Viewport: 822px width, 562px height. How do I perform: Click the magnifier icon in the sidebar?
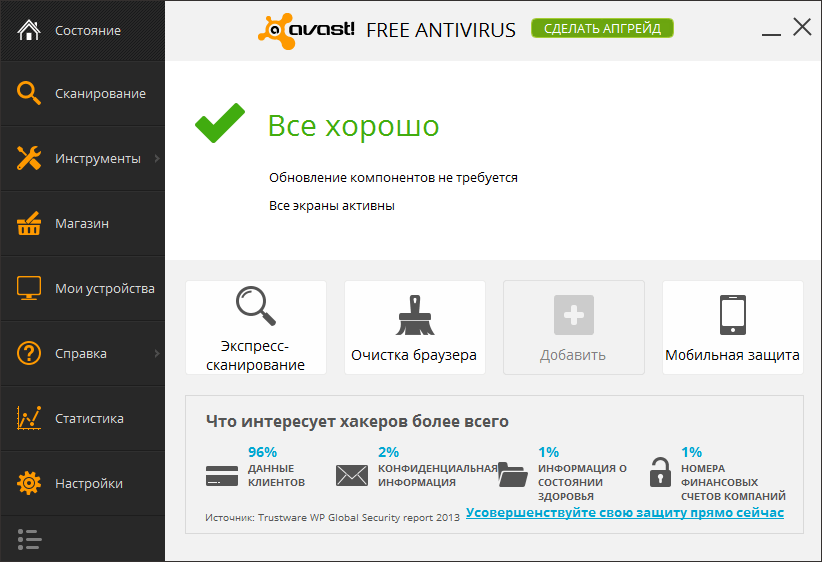click(x=28, y=93)
